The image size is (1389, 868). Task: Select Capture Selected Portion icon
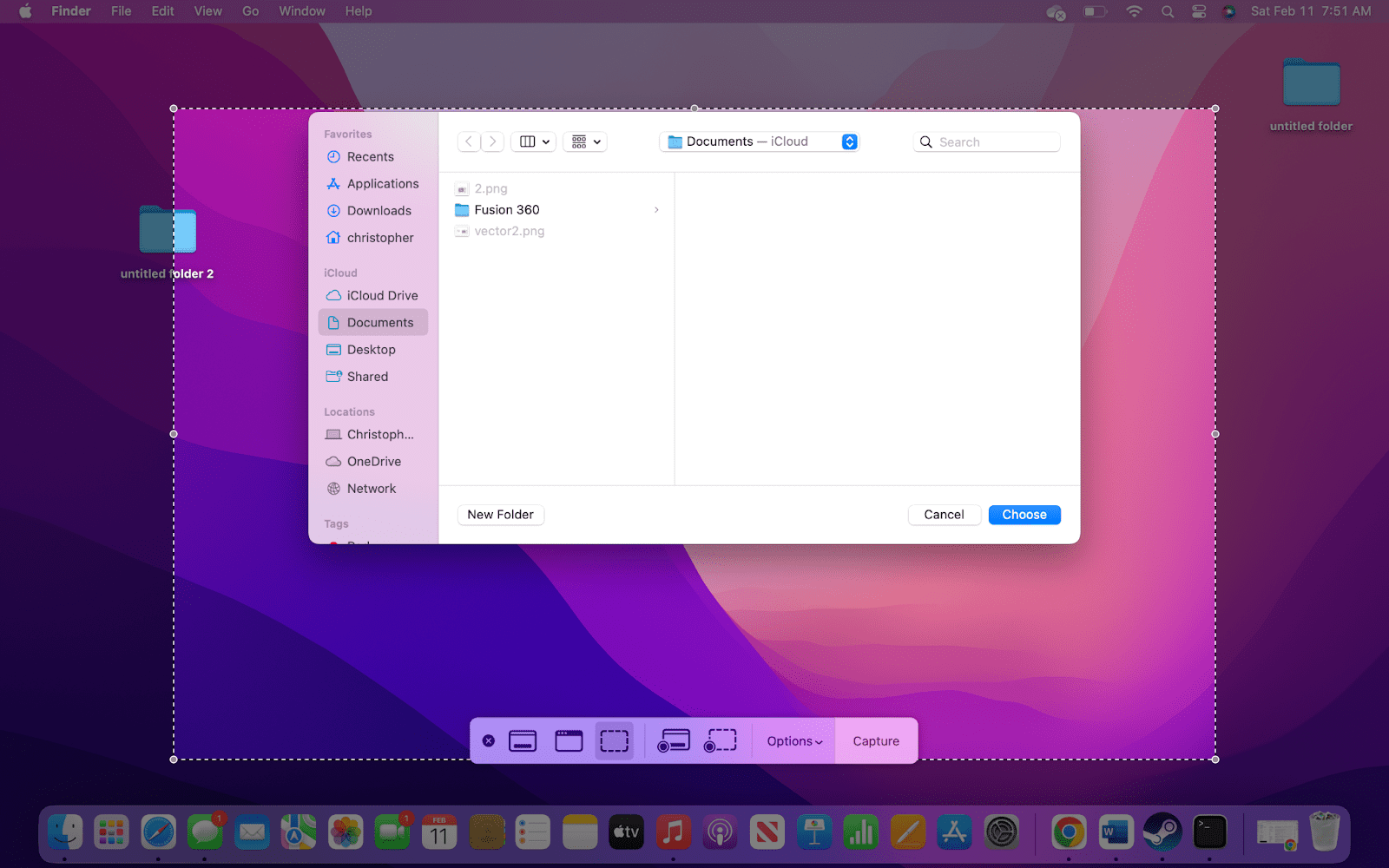(614, 741)
